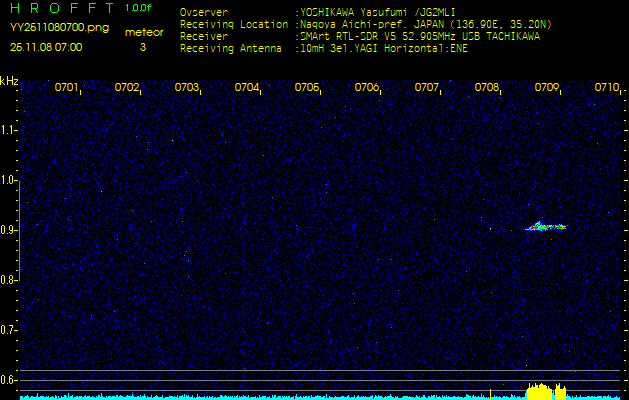Click the Ovserver field label
Viewport: 629px width, 400px height.
[x=204, y=13]
